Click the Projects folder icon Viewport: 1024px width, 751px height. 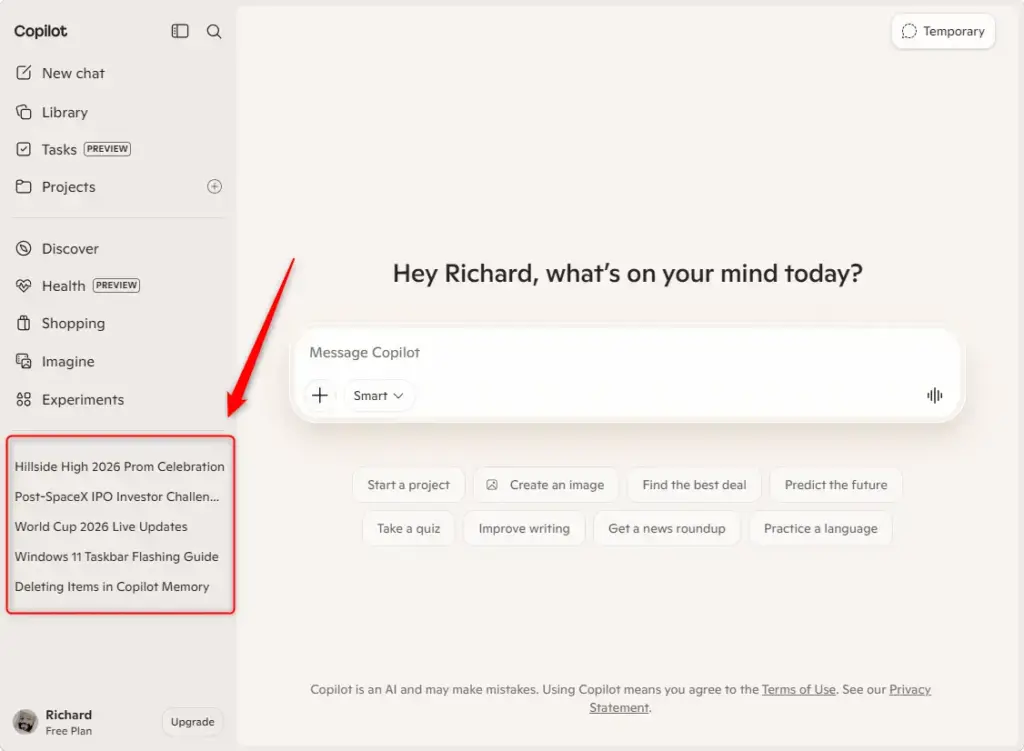coord(24,187)
